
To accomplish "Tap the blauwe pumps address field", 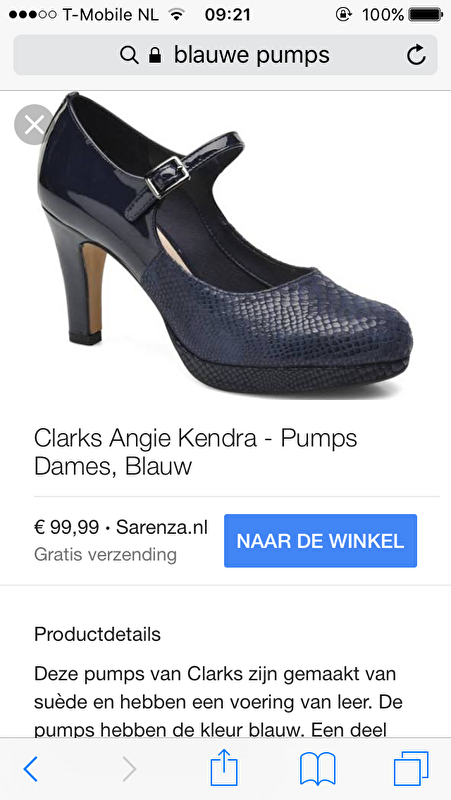I will tap(226, 55).
